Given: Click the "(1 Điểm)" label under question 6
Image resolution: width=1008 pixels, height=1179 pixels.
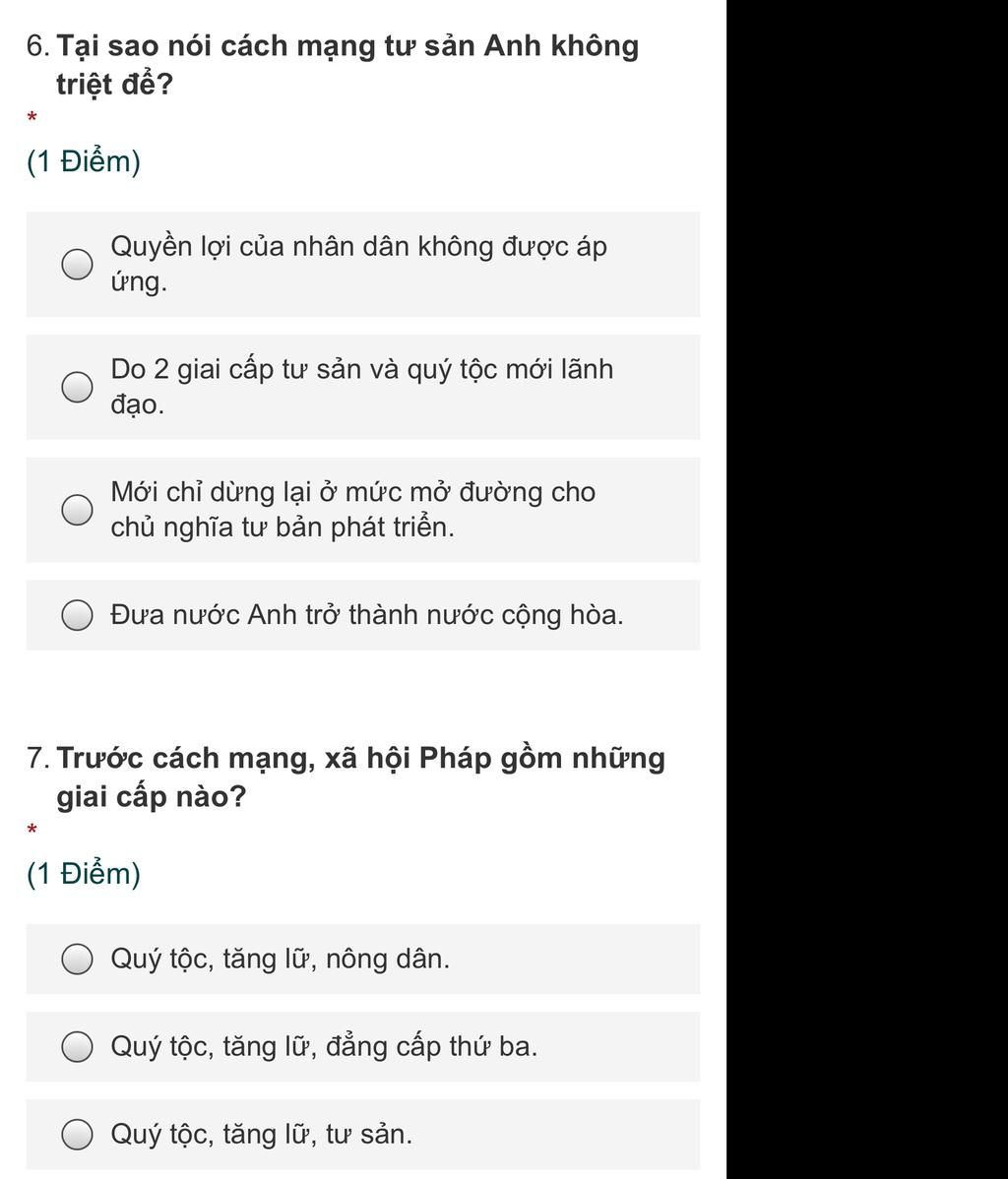Looking at the screenshot, I should tap(84, 161).
